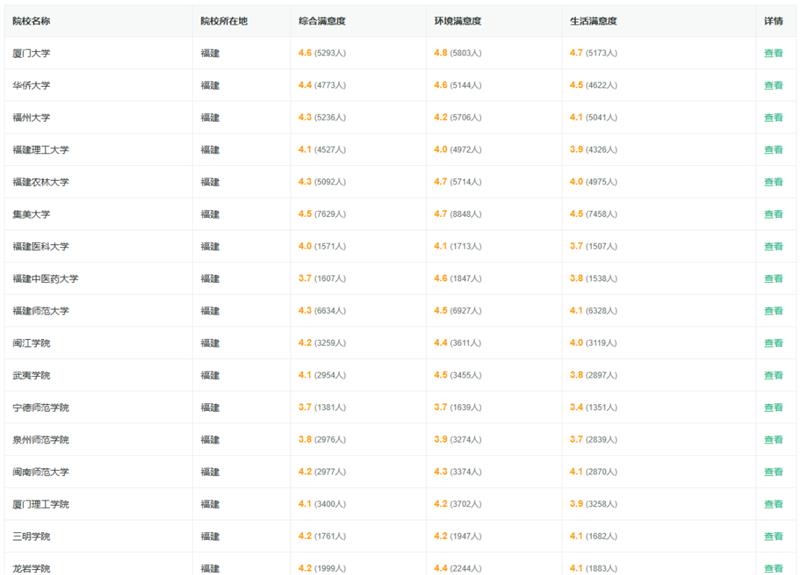Click 查看 for 宁德师范学院
800x575 pixels.
click(x=773, y=407)
